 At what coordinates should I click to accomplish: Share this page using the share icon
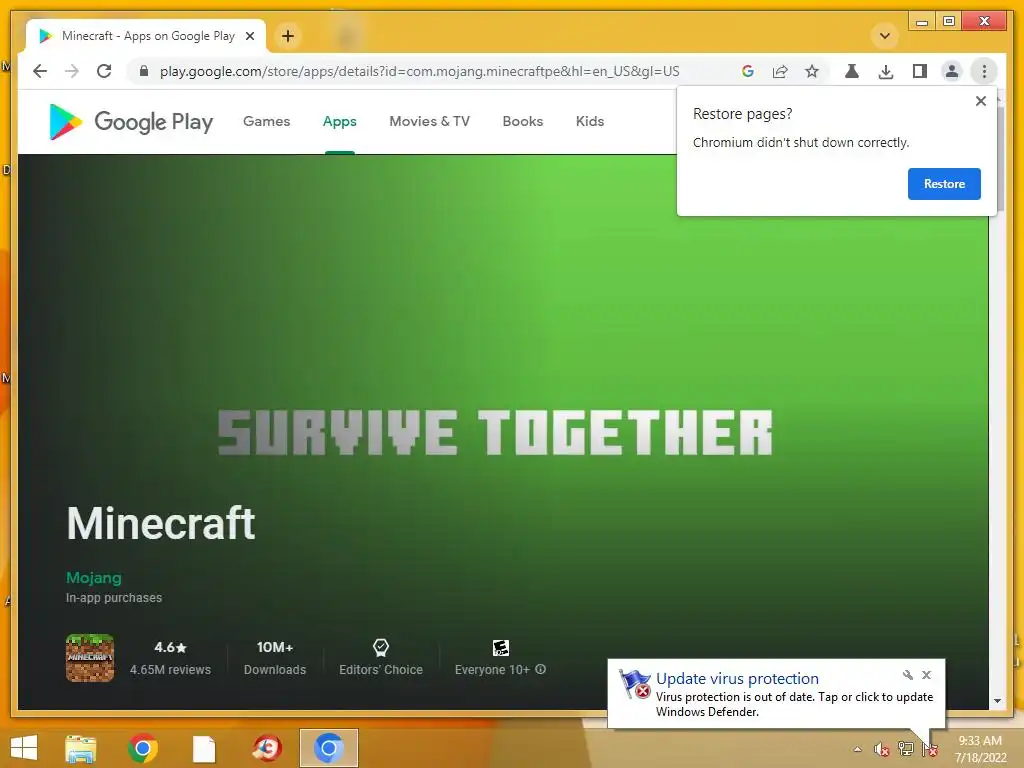coord(780,71)
